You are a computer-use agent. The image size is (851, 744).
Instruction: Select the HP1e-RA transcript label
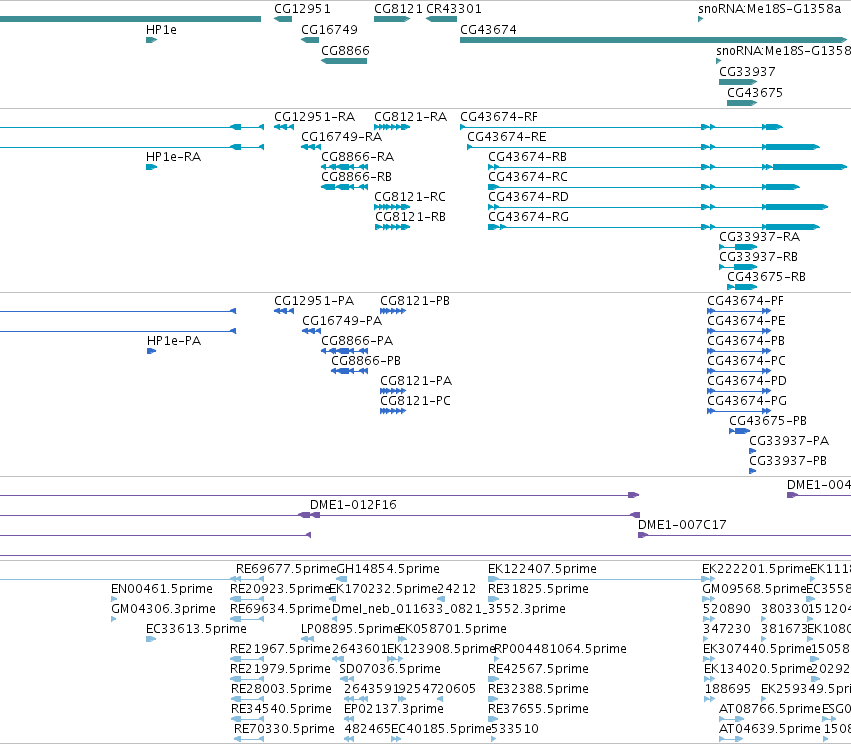173,157
